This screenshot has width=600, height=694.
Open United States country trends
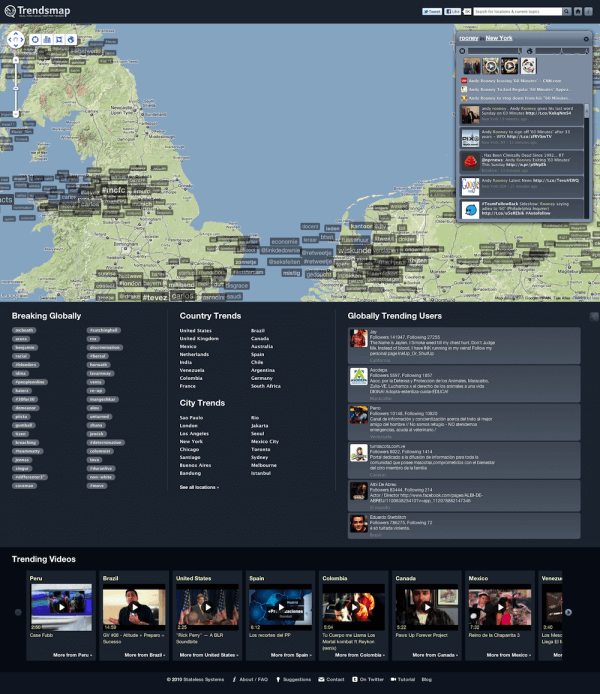click(196, 331)
